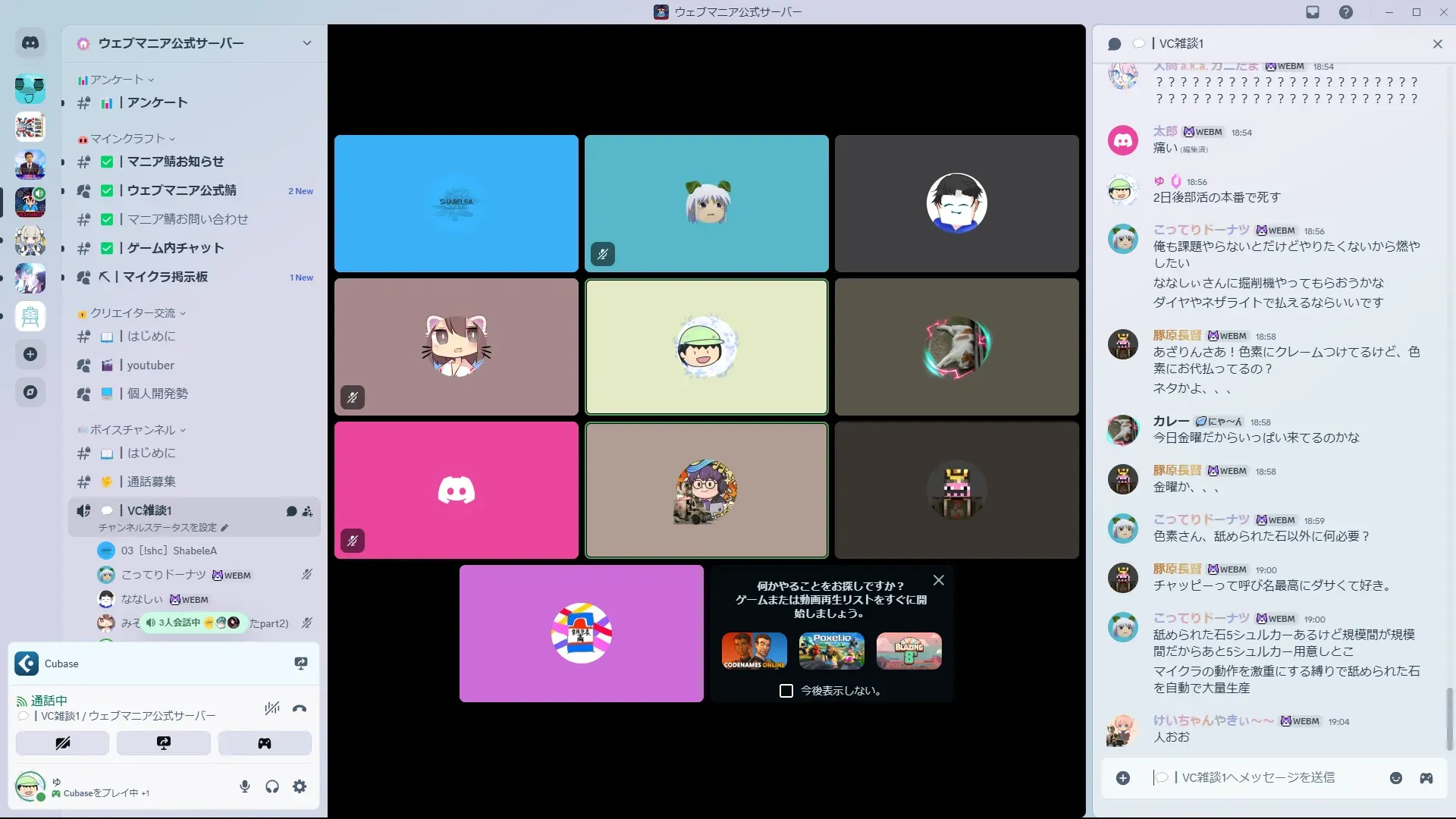Open server name dropdown menu
This screenshot has width=1456, height=819.
[x=306, y=43]
